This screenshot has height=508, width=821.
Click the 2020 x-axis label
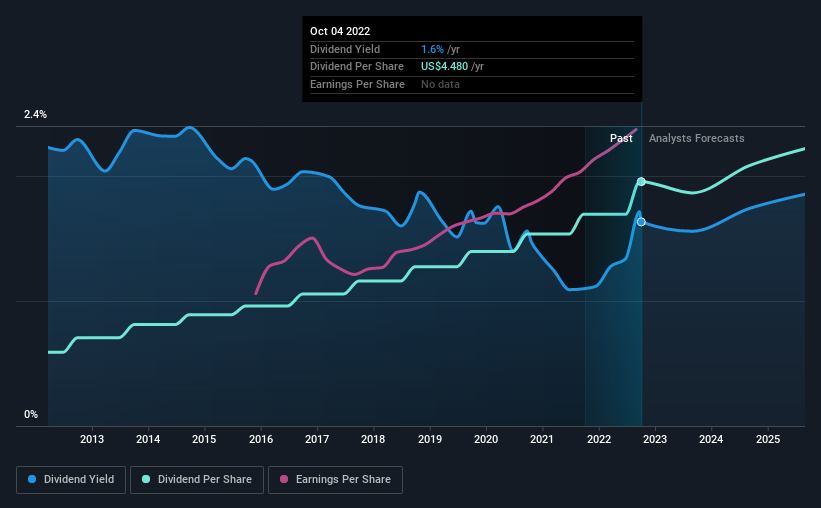coord(486,439)
